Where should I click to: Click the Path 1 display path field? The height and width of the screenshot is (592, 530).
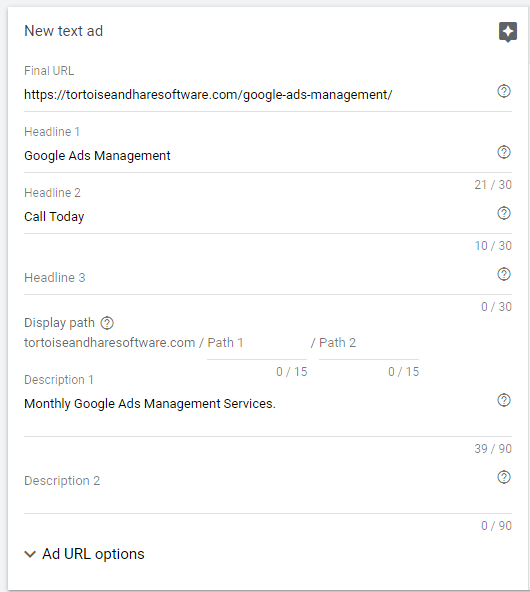[257, 343]
